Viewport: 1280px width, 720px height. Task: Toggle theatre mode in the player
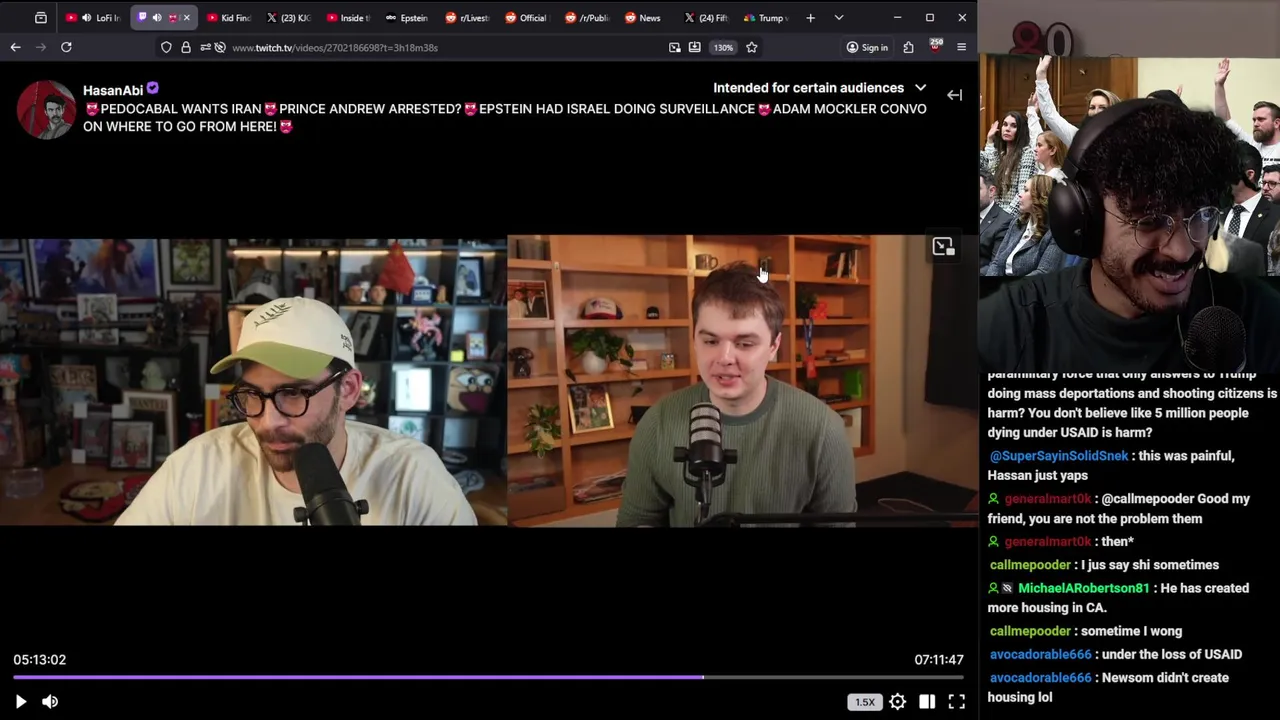pos(927,702)
